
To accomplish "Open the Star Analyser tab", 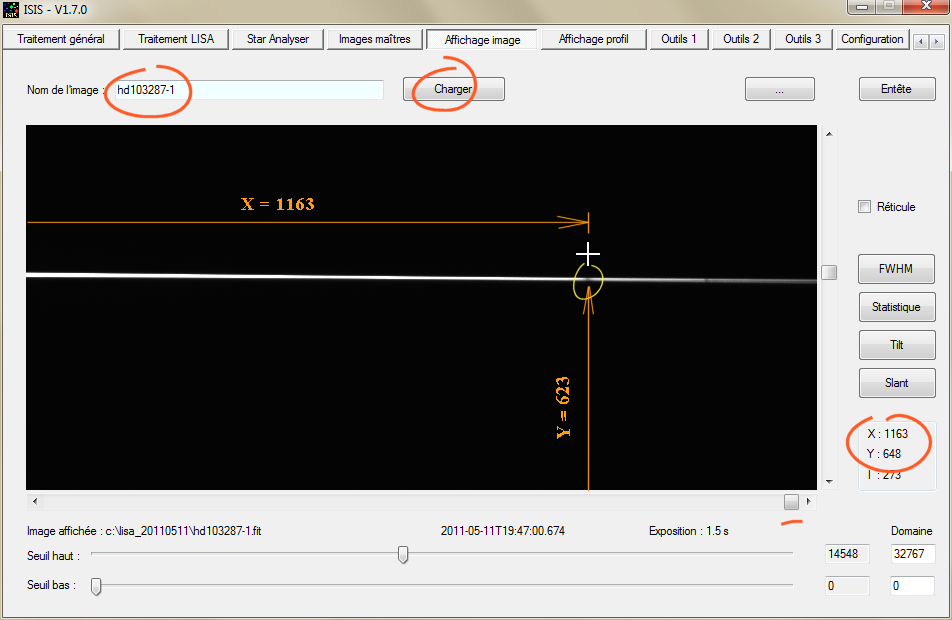I will [277, 39].
